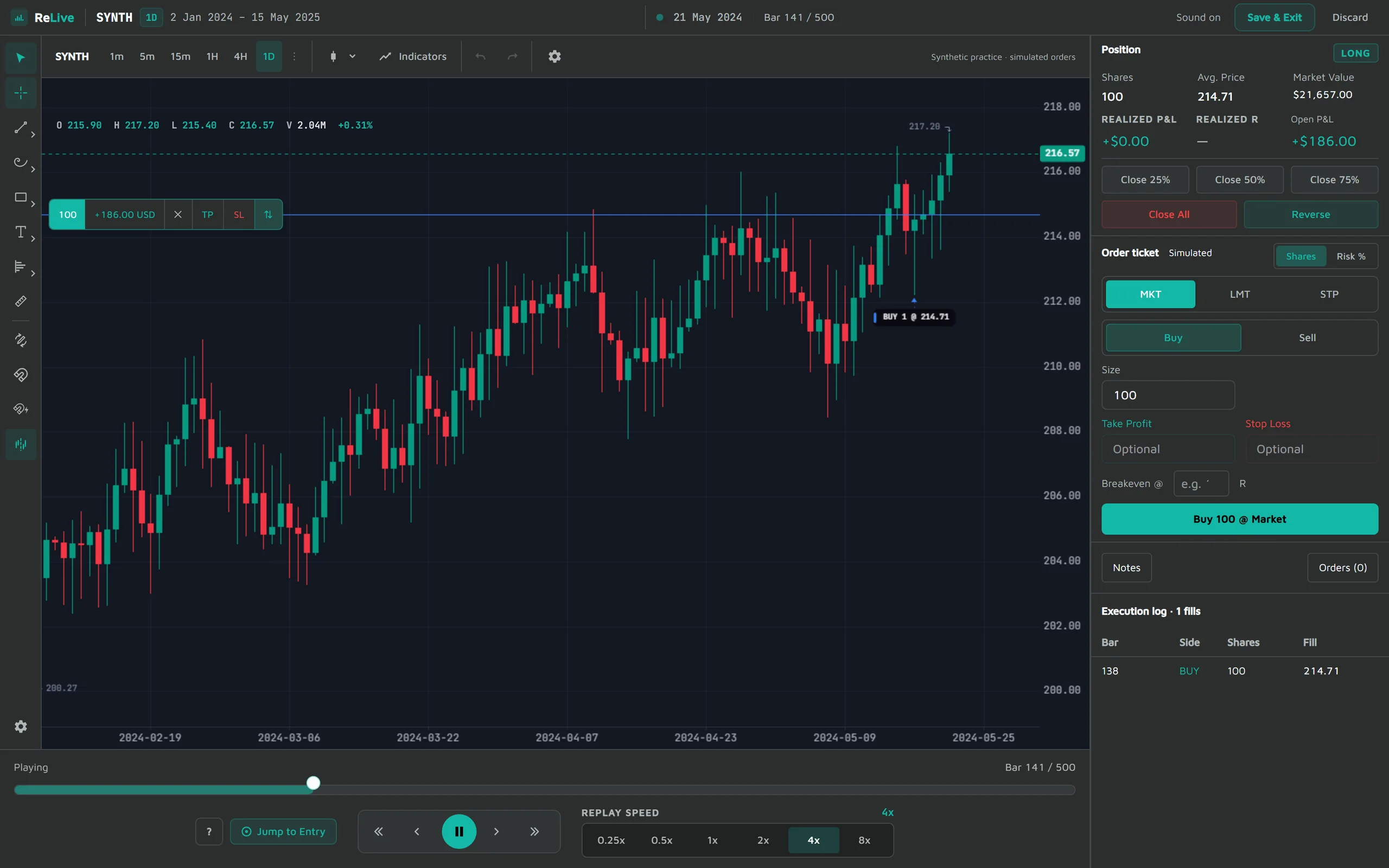Screen dimensions: 1389x868
Task: Click the Take Profit optional field
Action: click(x=1168, y=449)
